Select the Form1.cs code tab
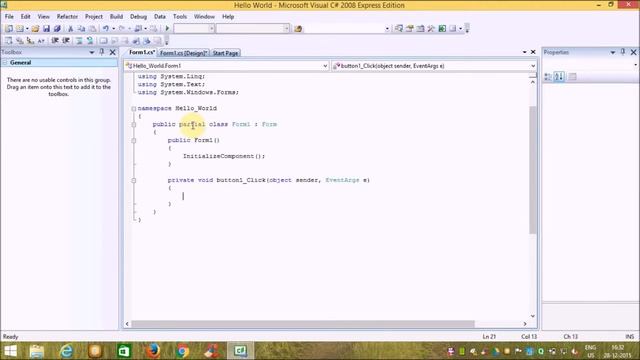The width and height of the screenshot is (640, 360). tap(142, 52)
